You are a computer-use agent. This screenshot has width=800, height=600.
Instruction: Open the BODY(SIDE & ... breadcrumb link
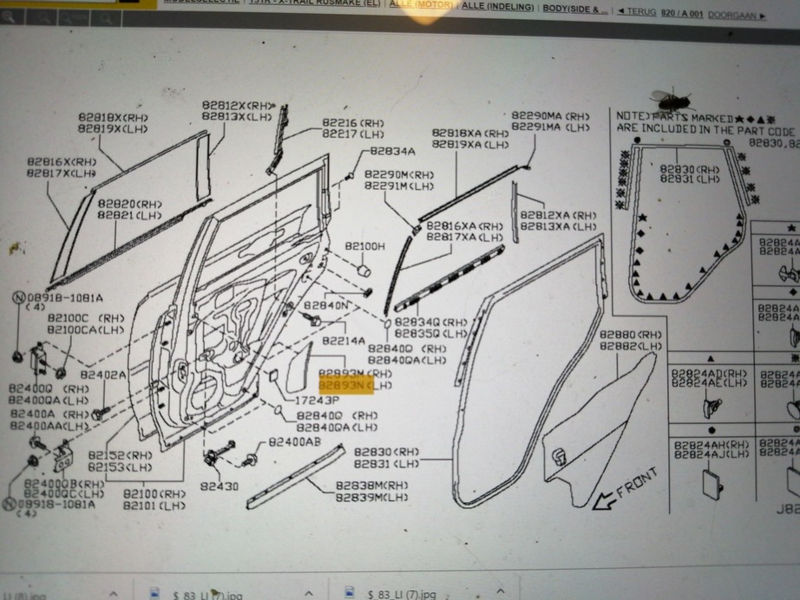tap(575, 9)
